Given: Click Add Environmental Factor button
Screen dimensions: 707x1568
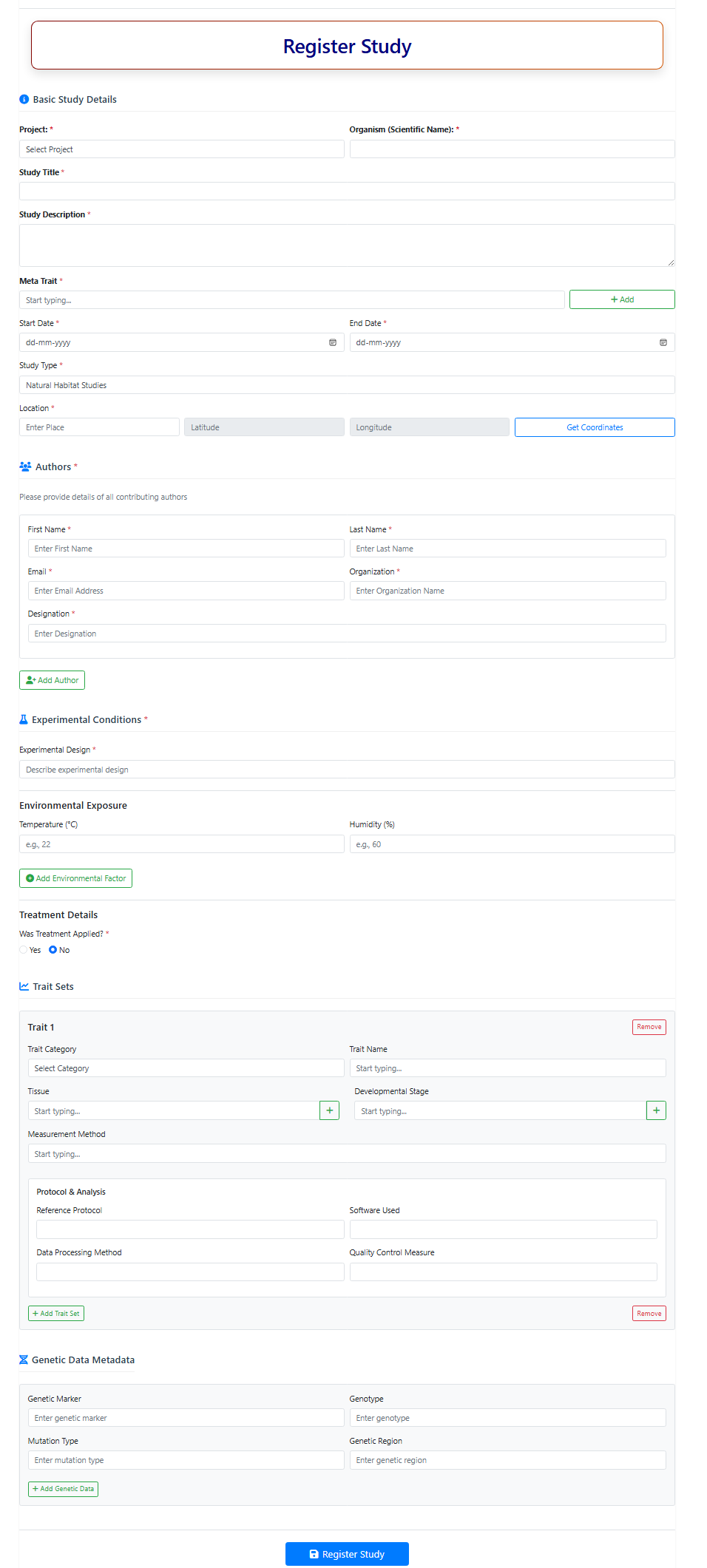Looking at the screenshot, I should click(x=75, y=878).
